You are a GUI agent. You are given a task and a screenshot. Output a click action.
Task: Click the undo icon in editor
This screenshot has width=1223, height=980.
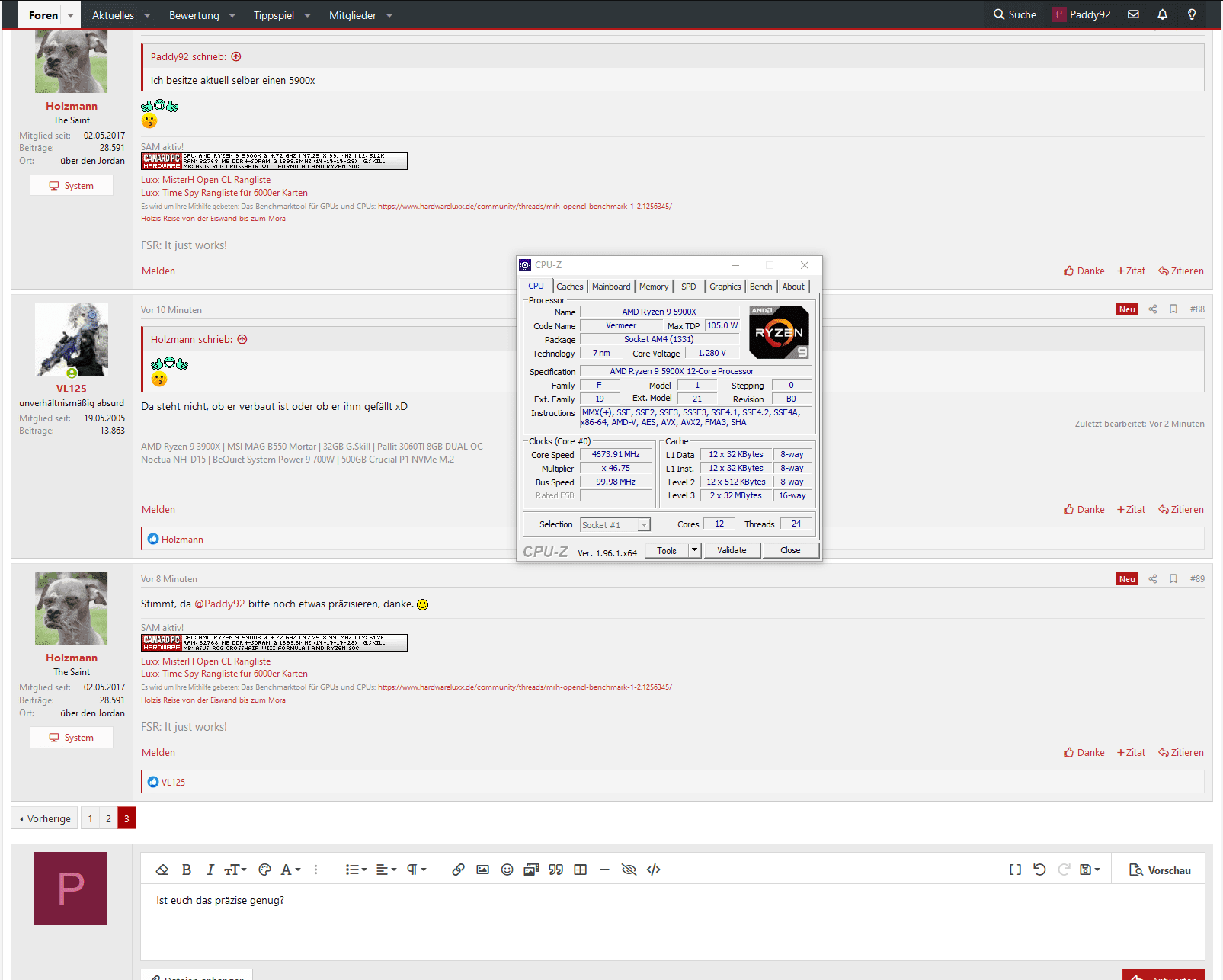coord(1039,870)
